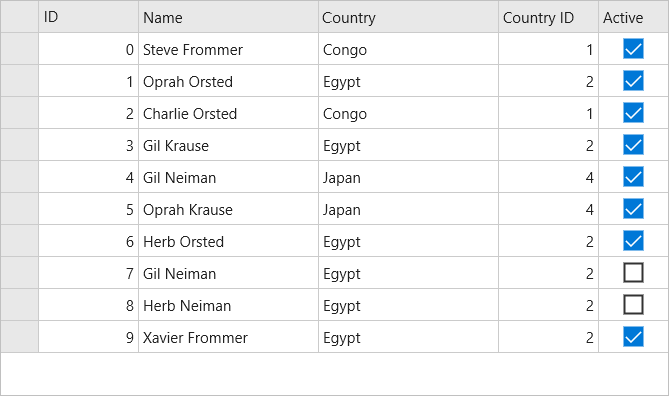Select the Gil Krause name cell

click(x=228, y=145)
